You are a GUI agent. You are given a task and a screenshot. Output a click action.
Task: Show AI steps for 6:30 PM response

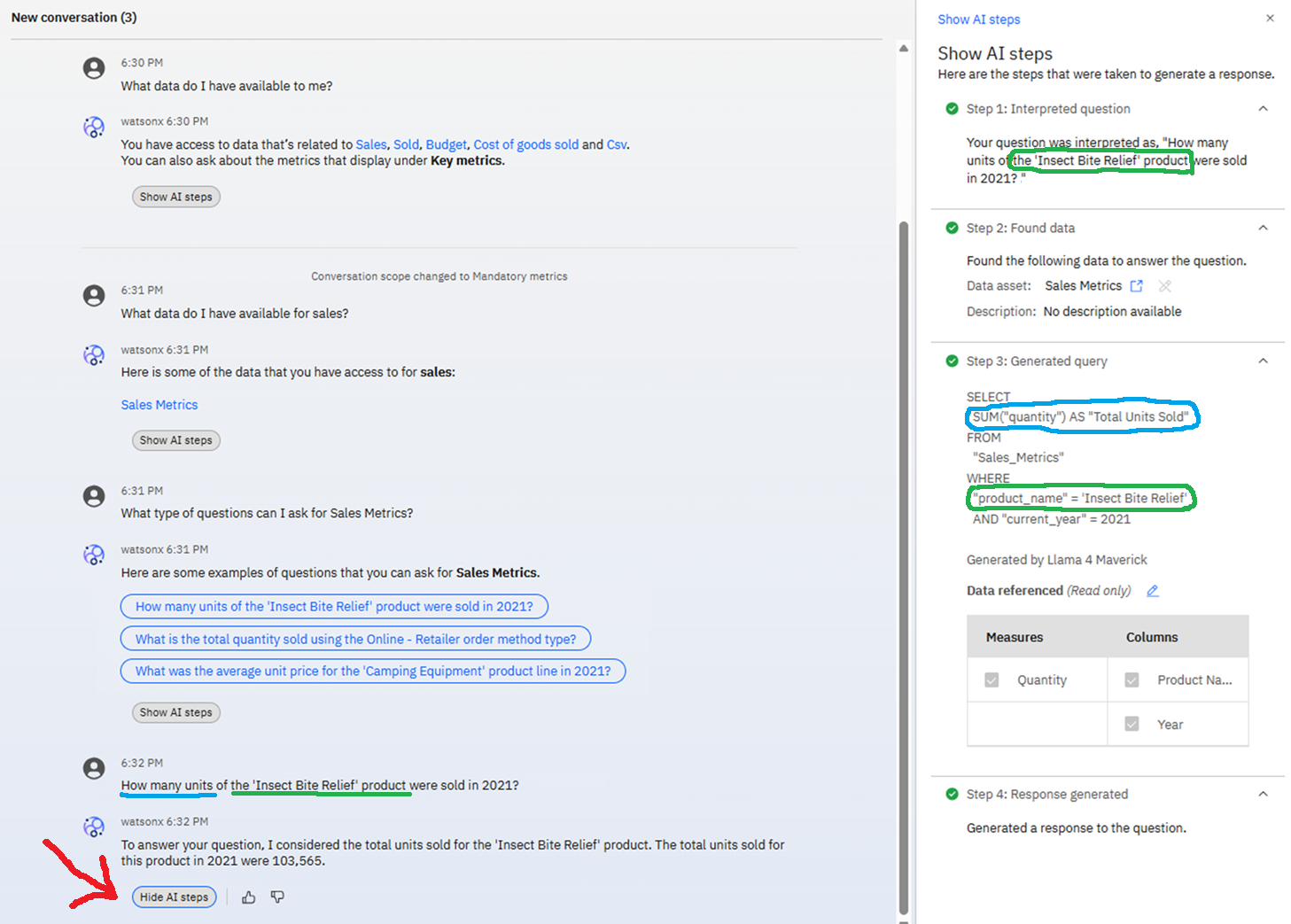click(175, 197)
